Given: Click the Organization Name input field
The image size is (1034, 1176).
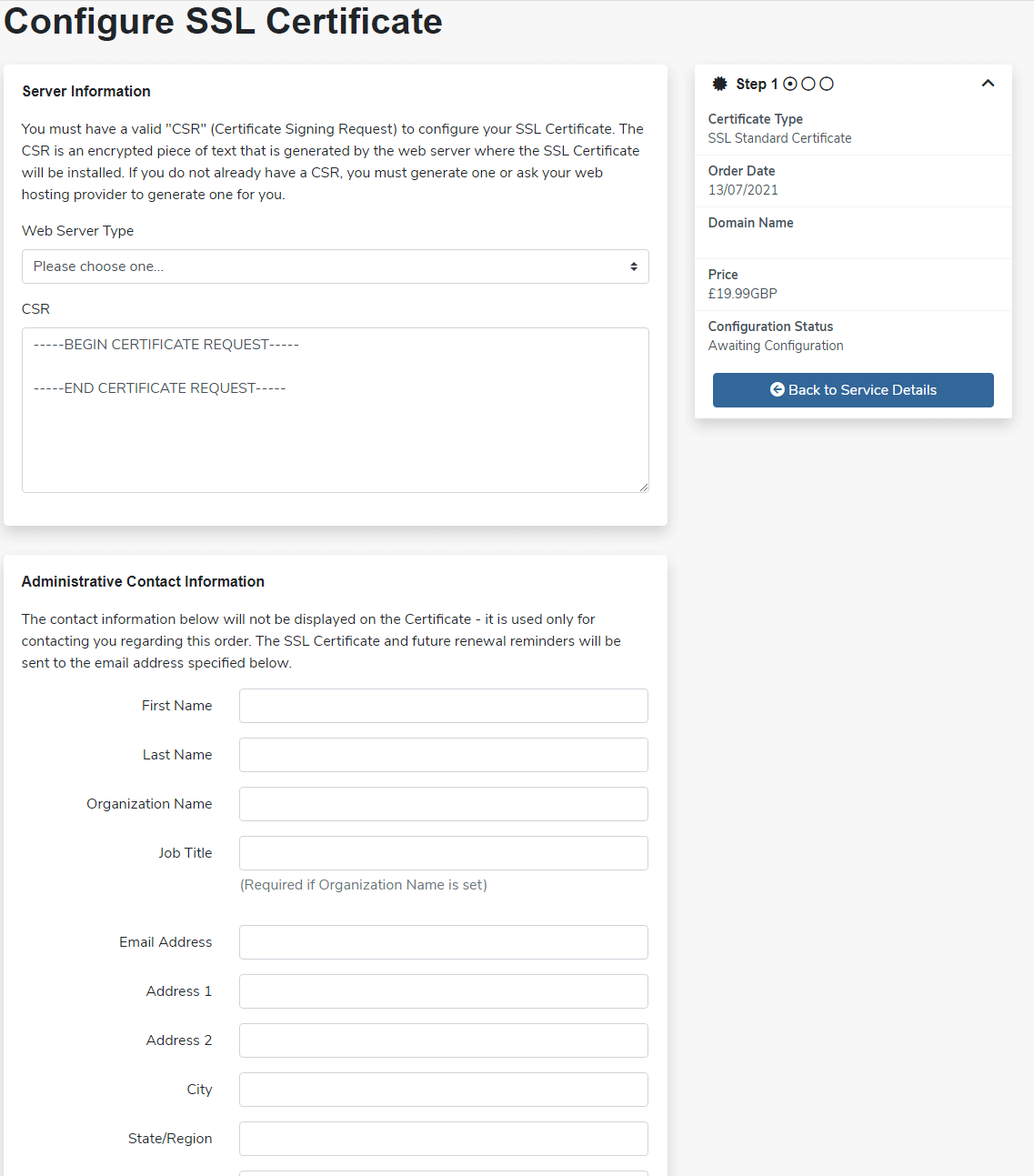Looking at the screenshot, I should pos(443,803).
